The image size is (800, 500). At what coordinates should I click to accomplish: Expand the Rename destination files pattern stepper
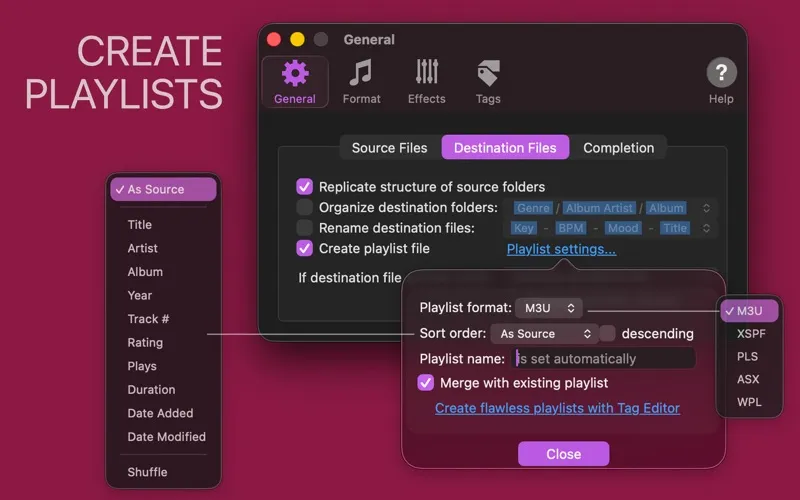coord(706,228)
